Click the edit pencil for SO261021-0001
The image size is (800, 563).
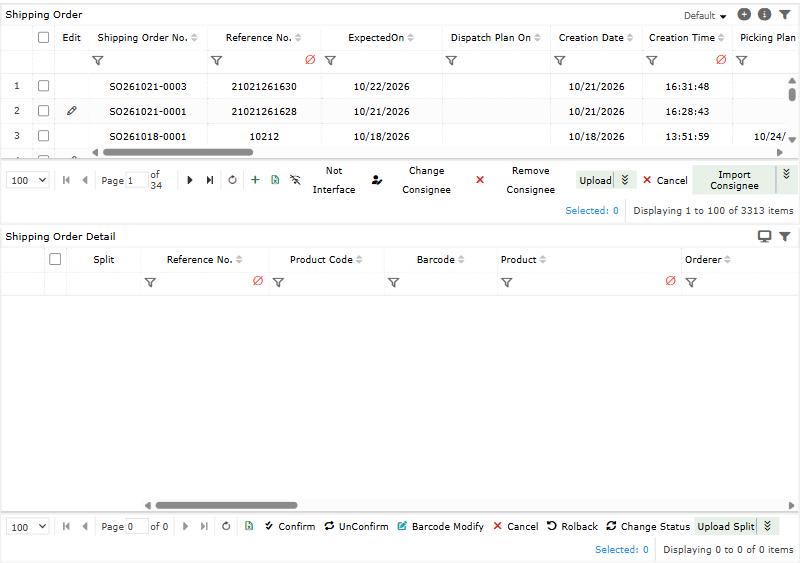pyautogui.click(x=72, y=111)
